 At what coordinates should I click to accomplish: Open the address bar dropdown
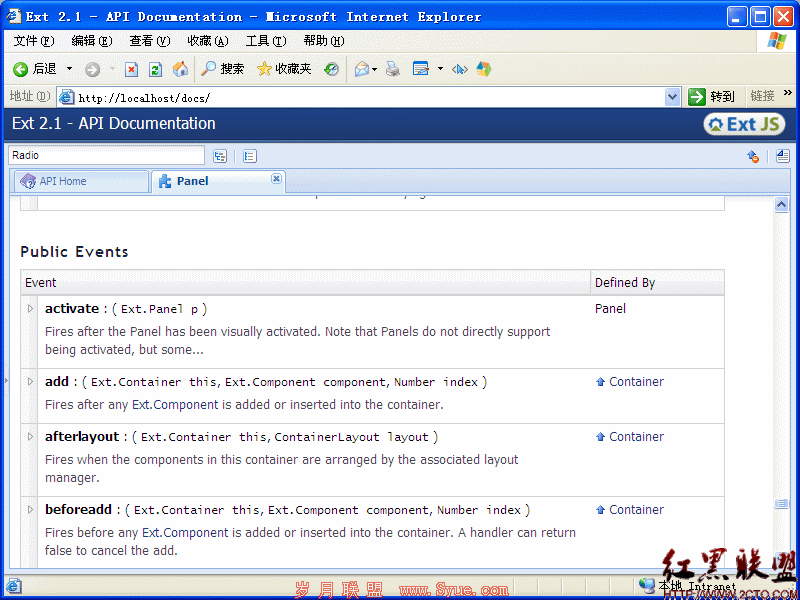[673, 96]
